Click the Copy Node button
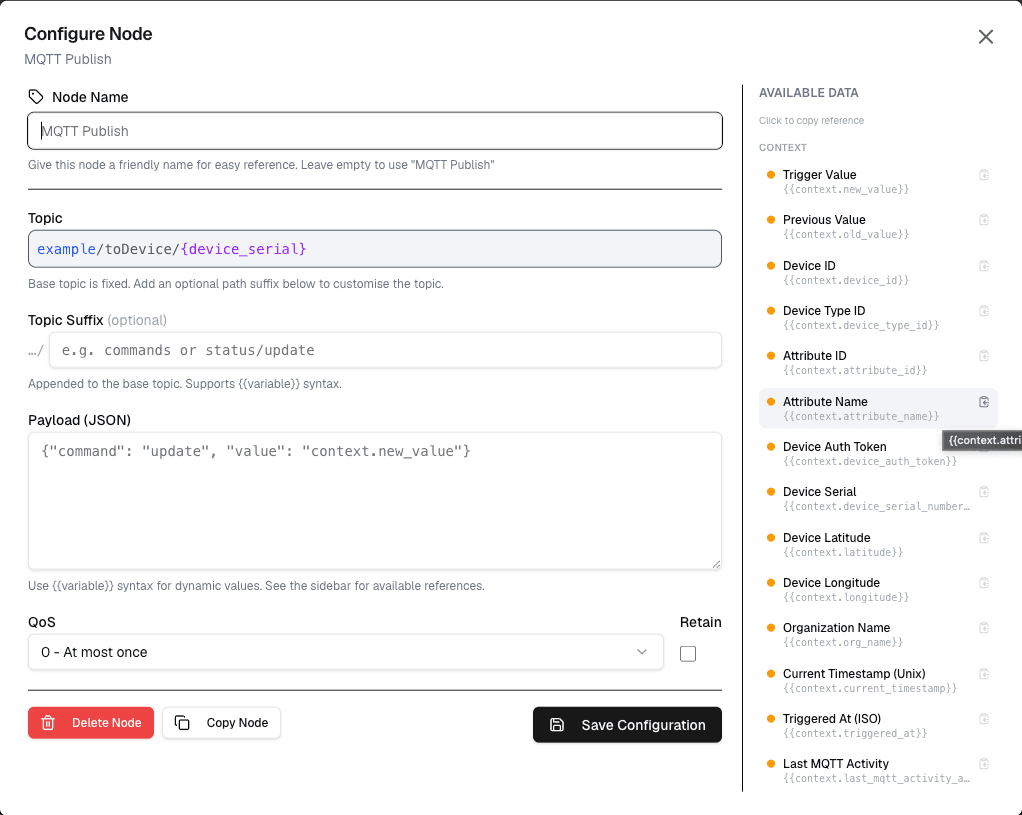 (x=222, y=722)
